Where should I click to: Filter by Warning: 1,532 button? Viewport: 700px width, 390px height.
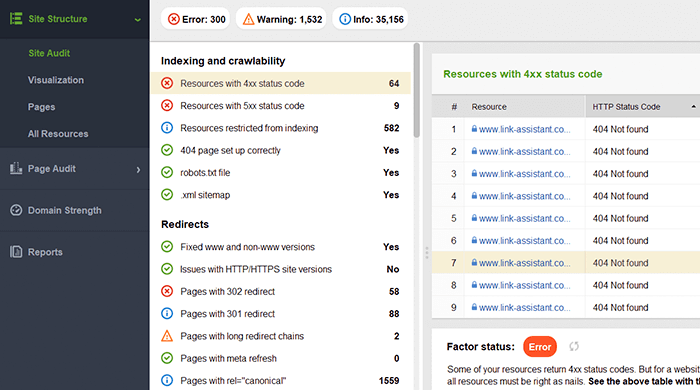pos(281,19)
